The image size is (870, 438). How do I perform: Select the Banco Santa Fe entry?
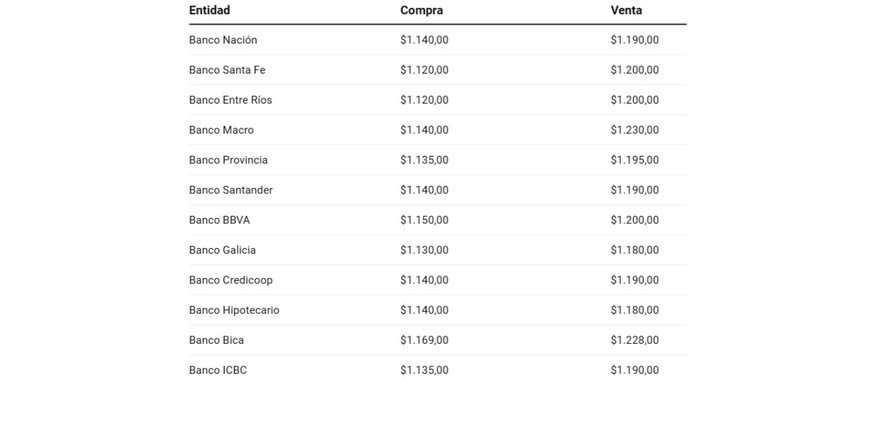[x=227, y=70]
